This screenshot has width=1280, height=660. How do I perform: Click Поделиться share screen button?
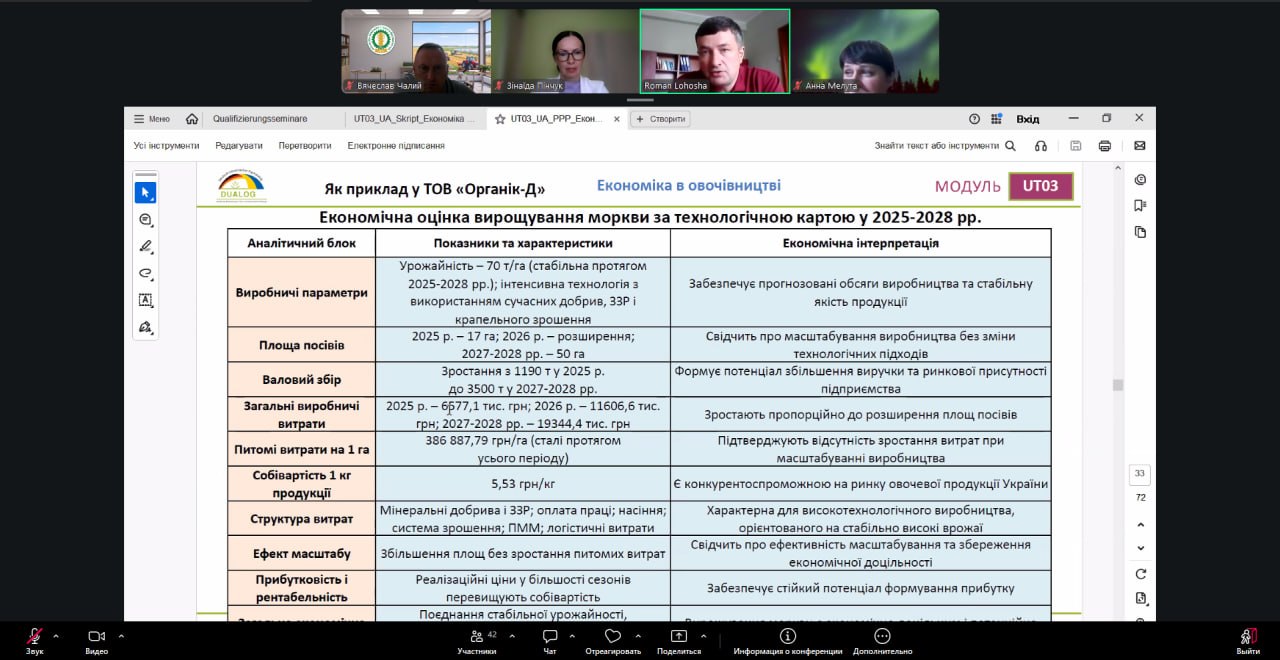click(679, 640)
